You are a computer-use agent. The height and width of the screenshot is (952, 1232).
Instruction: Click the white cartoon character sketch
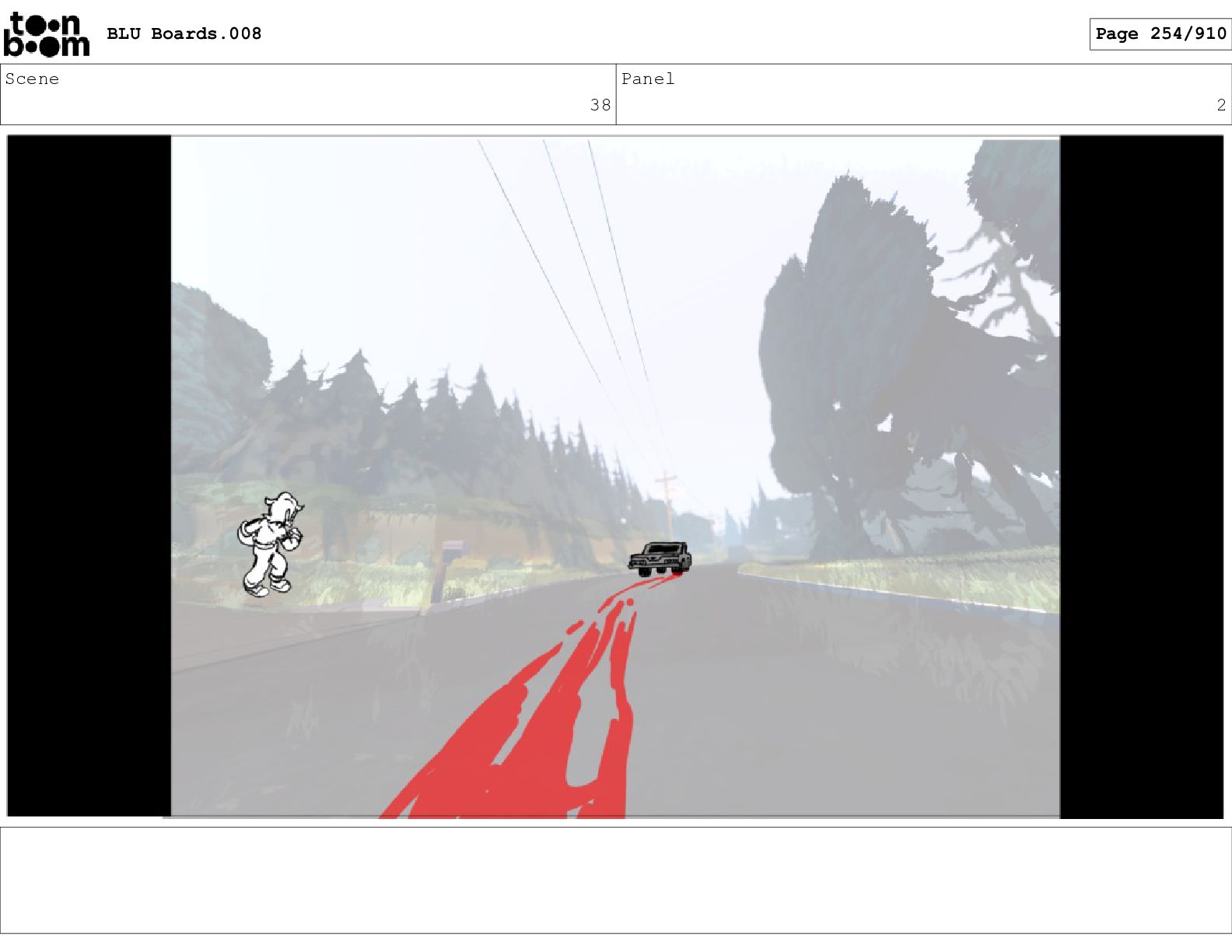pos(270,544)
